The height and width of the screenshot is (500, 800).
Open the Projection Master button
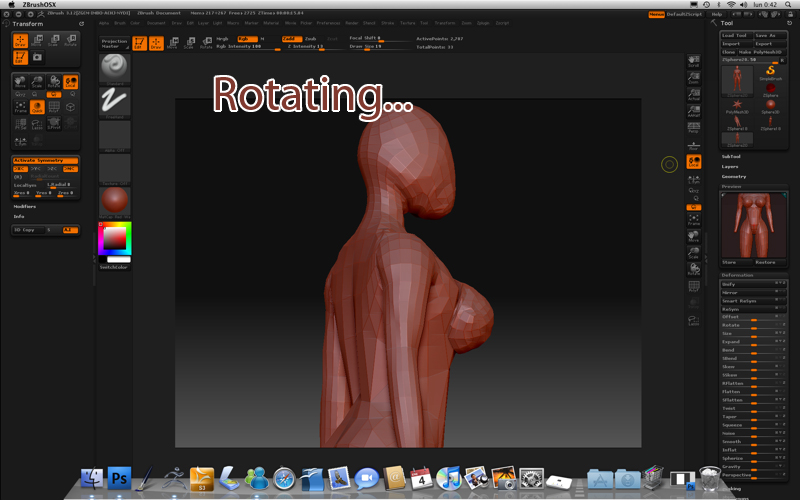click(x=114, y=43)
